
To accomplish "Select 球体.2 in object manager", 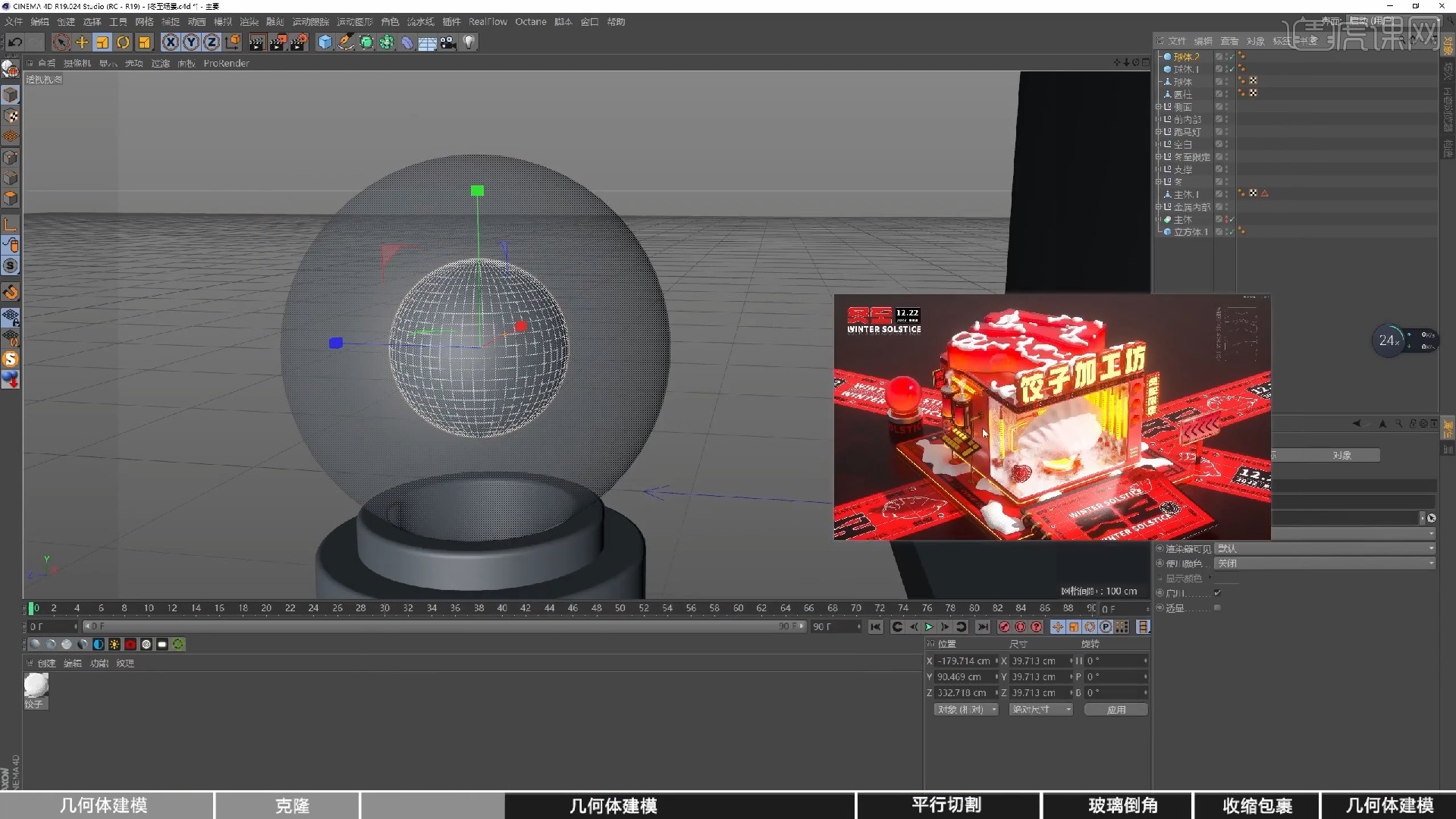I will 1186,57.
